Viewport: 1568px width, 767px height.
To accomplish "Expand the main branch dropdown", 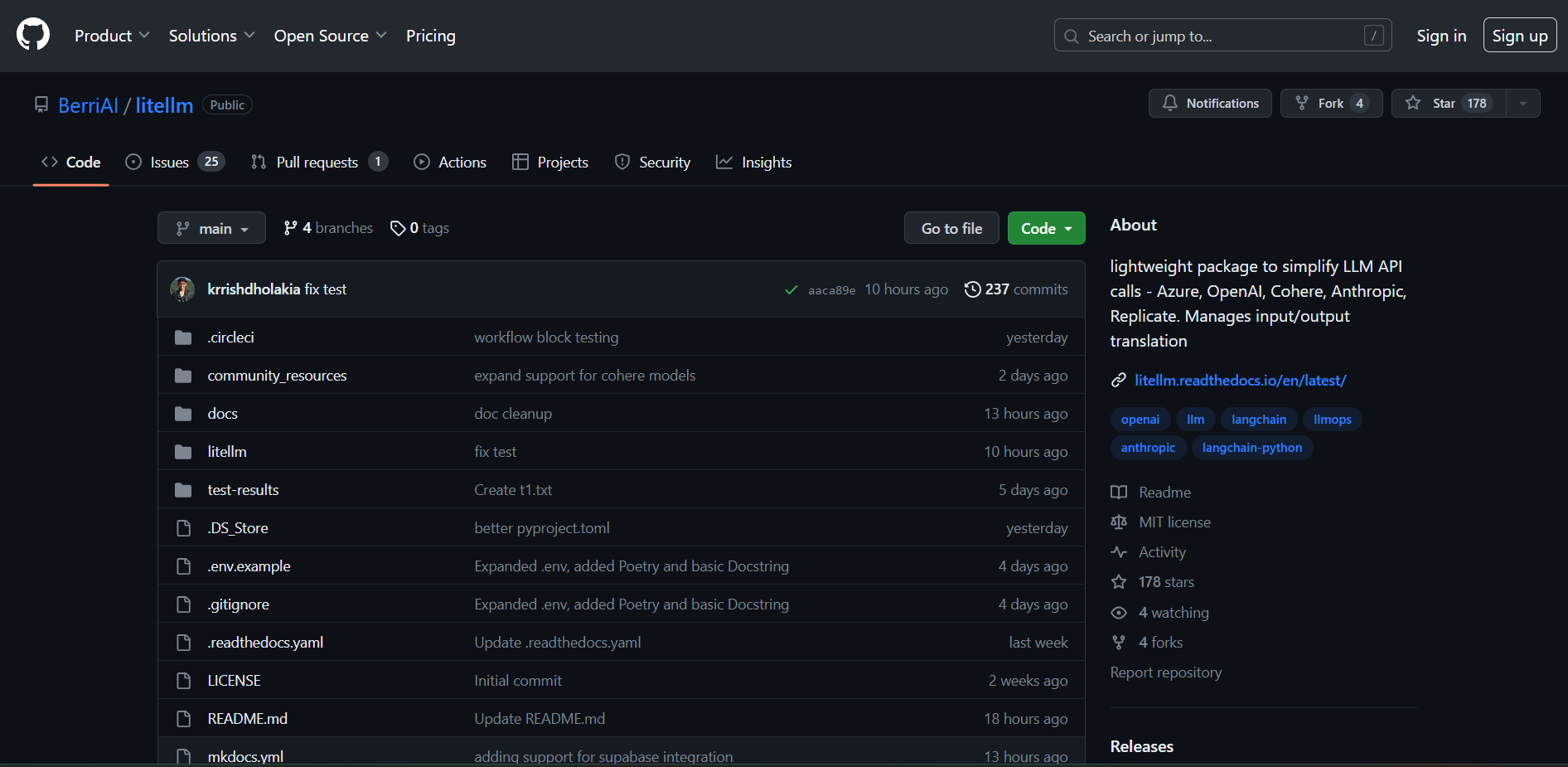I will pos(211,228).
